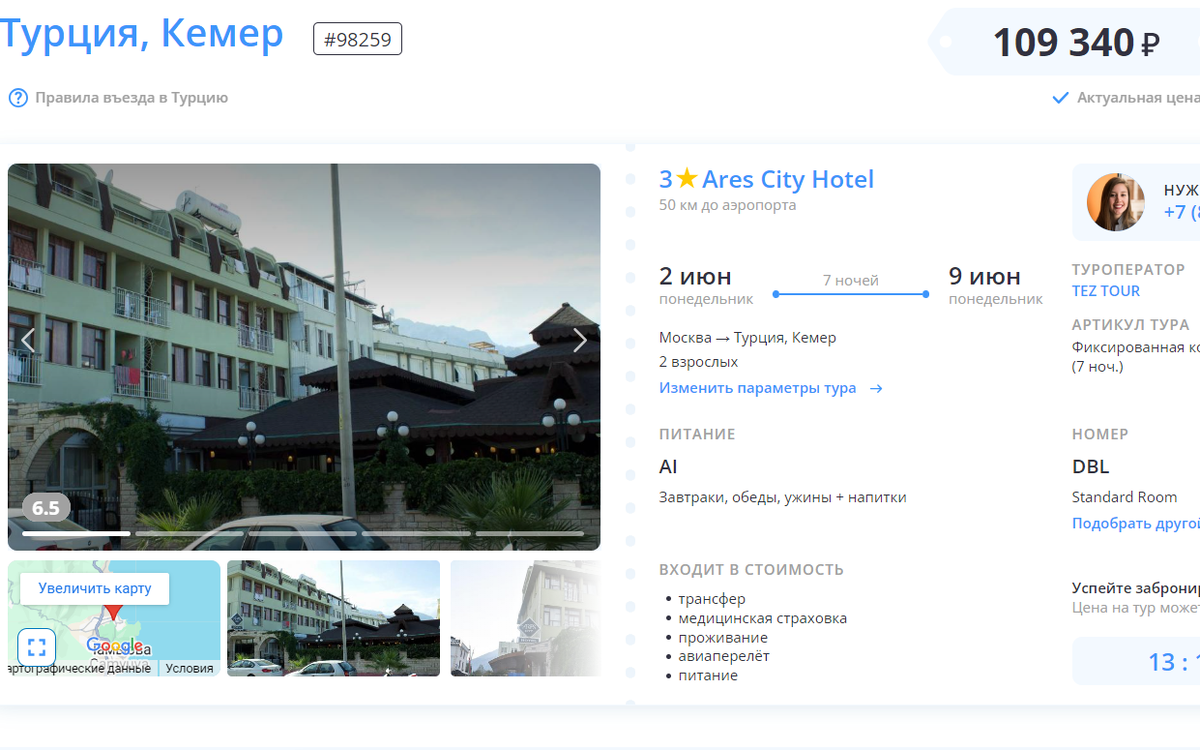Viewport: 1200px width, 750px height.
Task: Open map Условия terms link
Action: (x=189, y=668)
